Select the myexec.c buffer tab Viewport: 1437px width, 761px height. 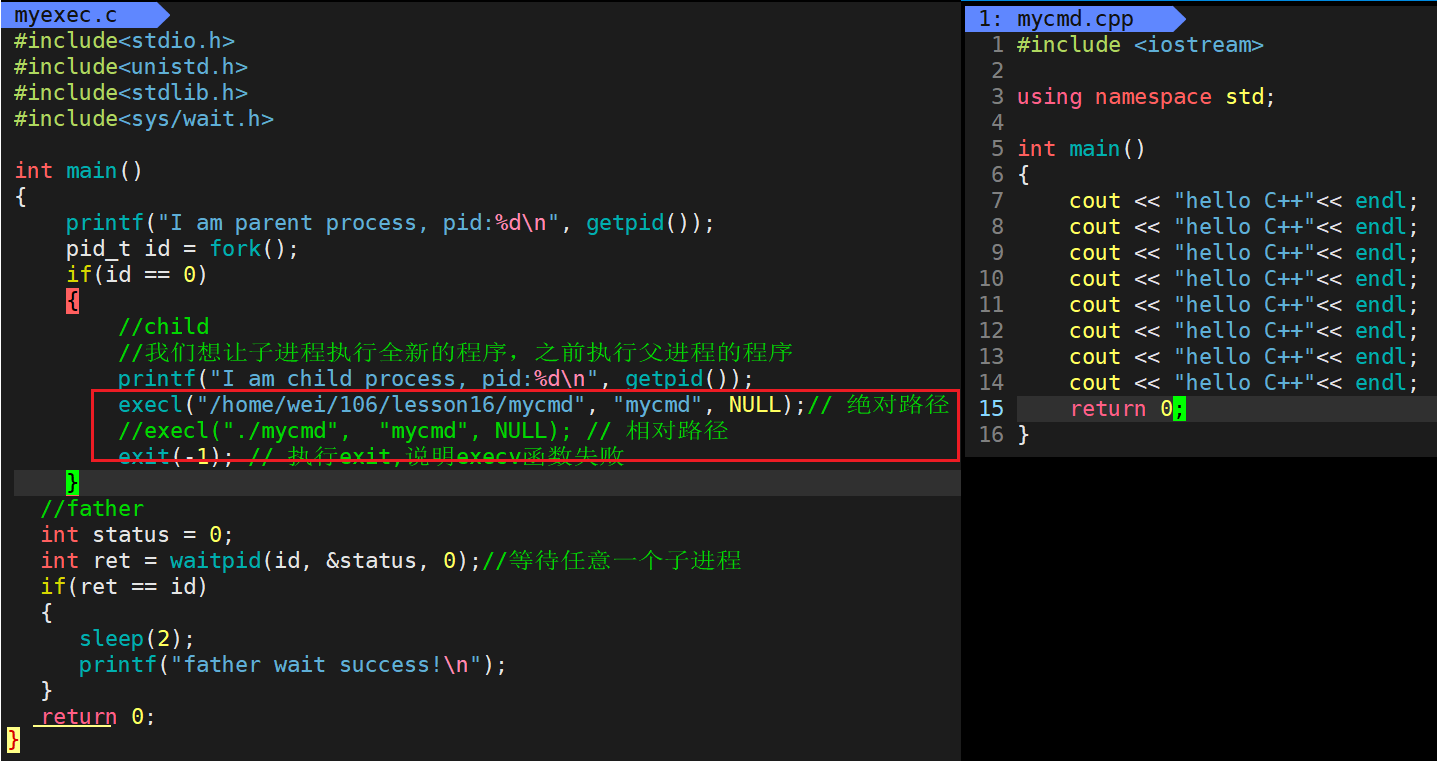pos(65,15)
